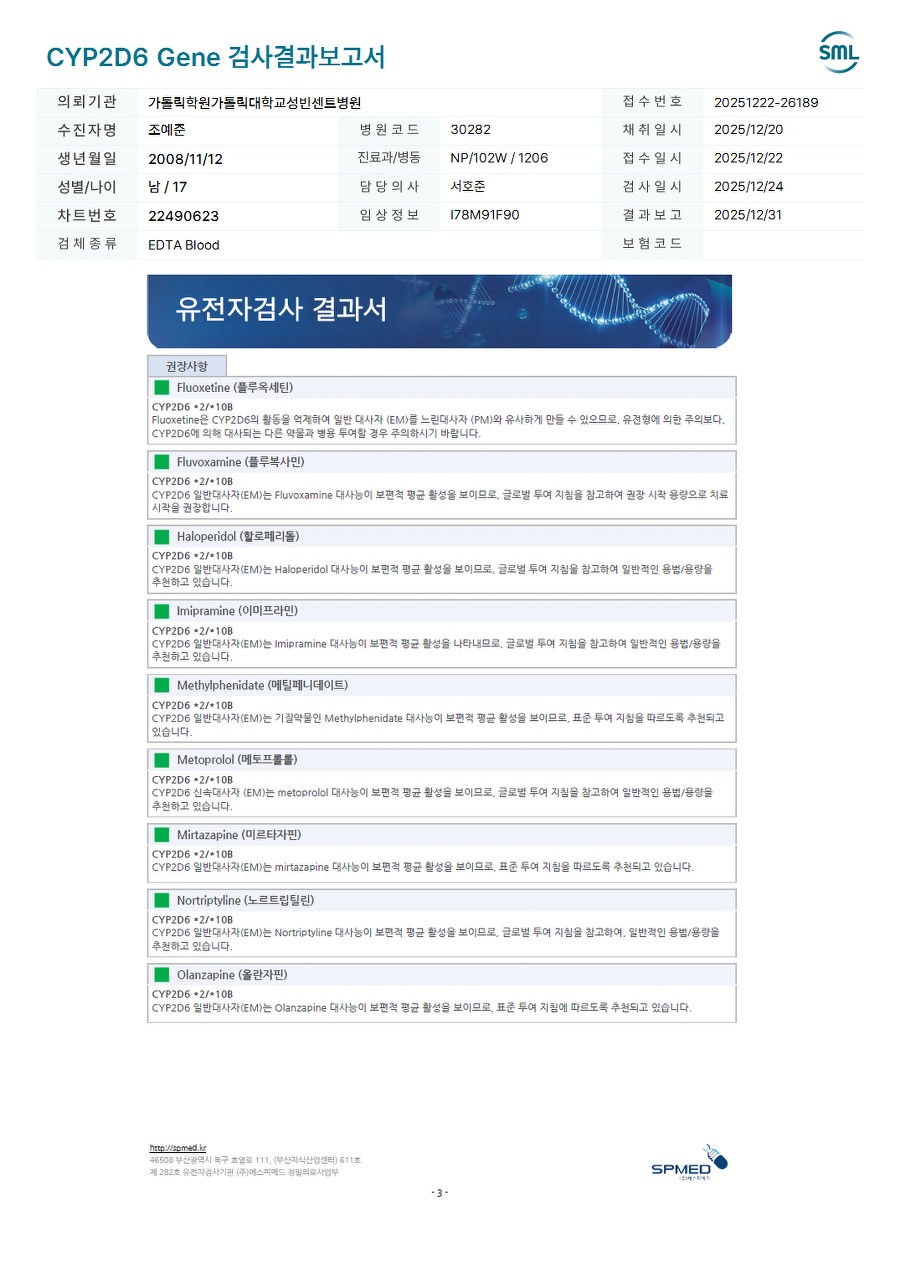Click the footer address line starting 46508

255,1160
